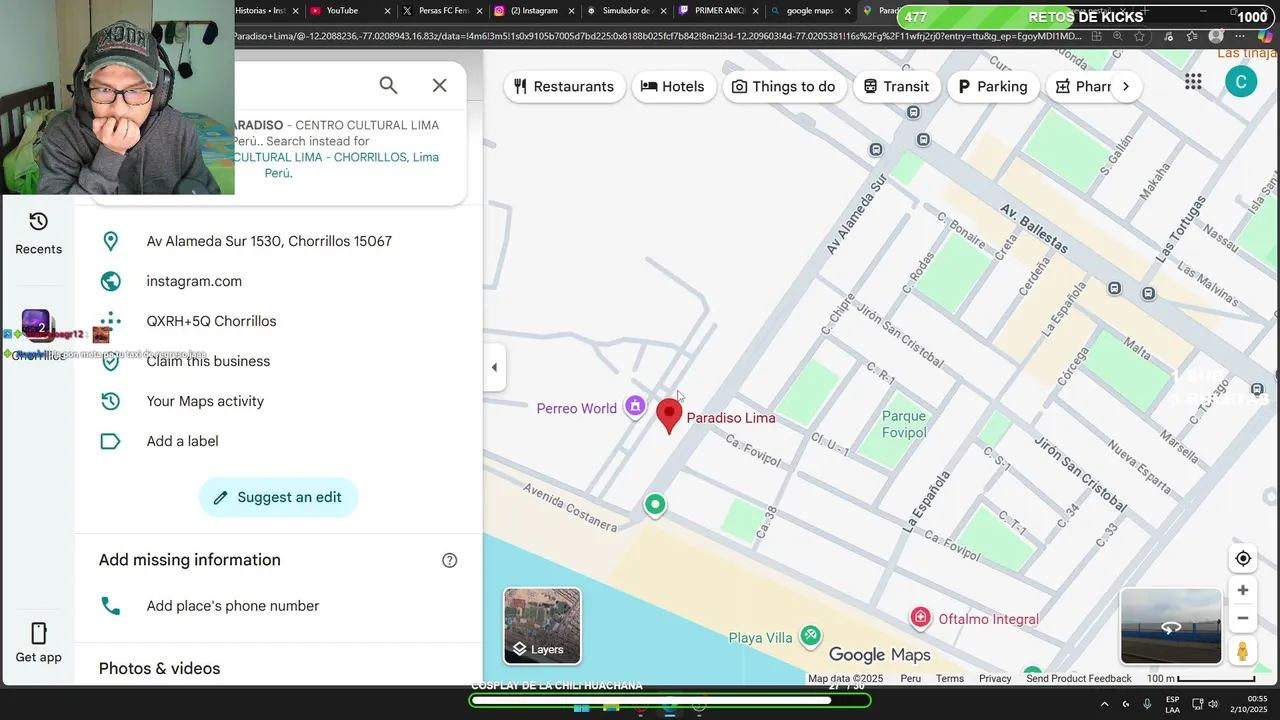
Task: Click Your Maps activity
Action: coord(205,401)
